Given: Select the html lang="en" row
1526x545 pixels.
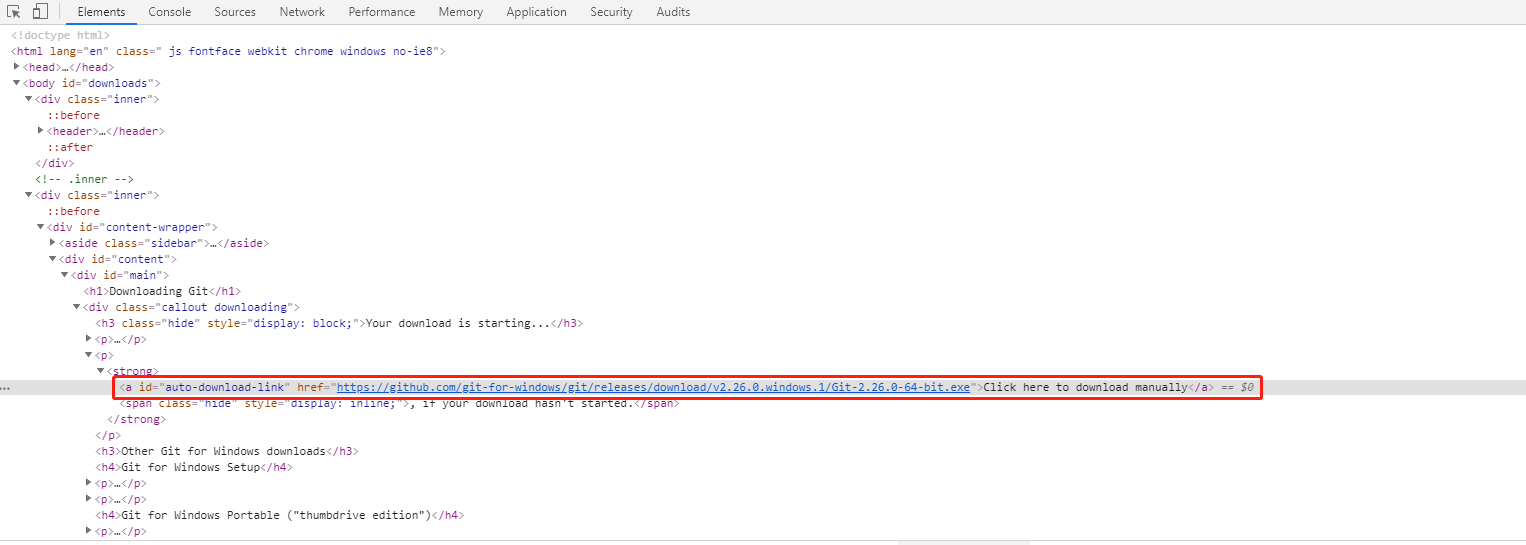Looking at the screenshot, I should click(x=228, y=51).
